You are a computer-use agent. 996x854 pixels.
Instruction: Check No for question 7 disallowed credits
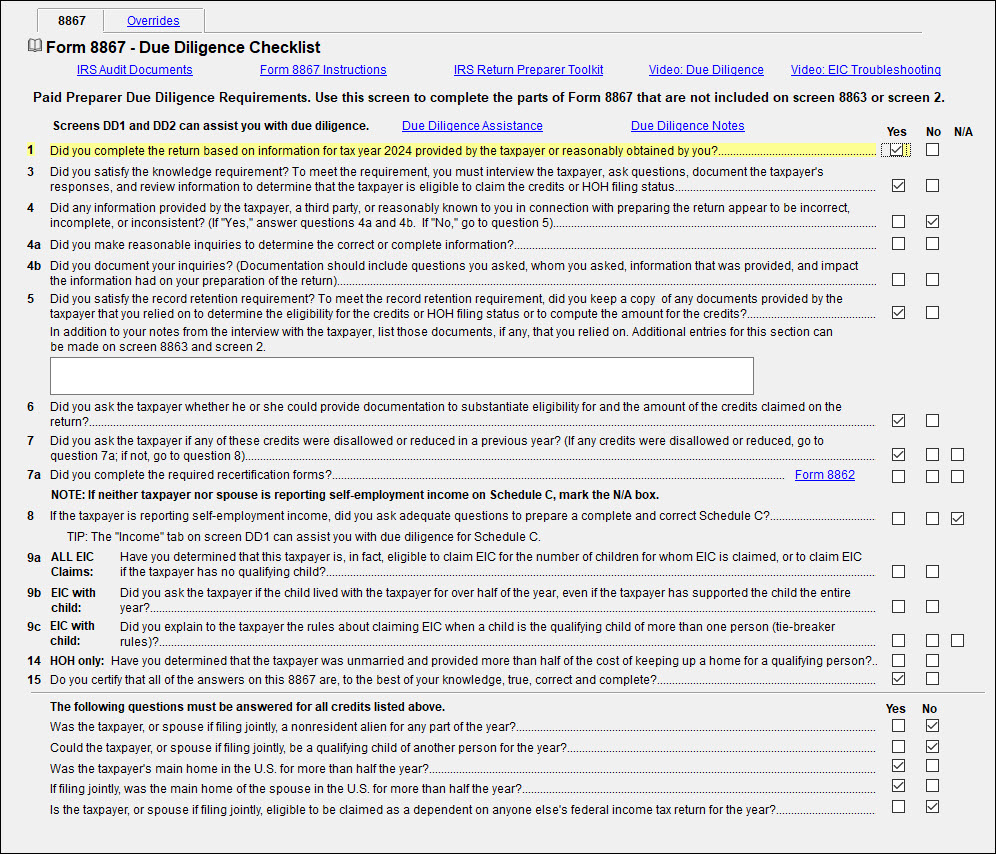coord(932,455)
